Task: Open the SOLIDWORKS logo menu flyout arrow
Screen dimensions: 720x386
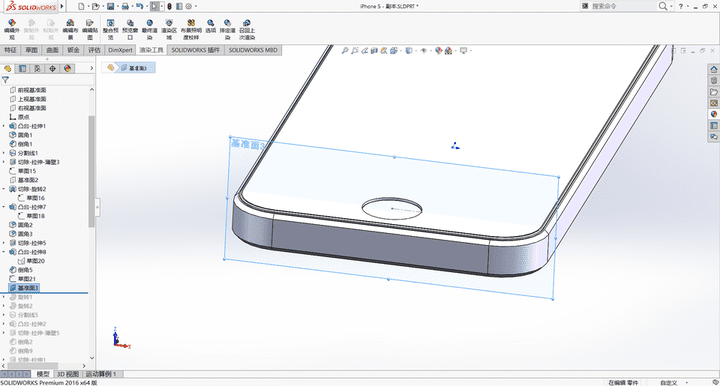Action: coord(62,6)
